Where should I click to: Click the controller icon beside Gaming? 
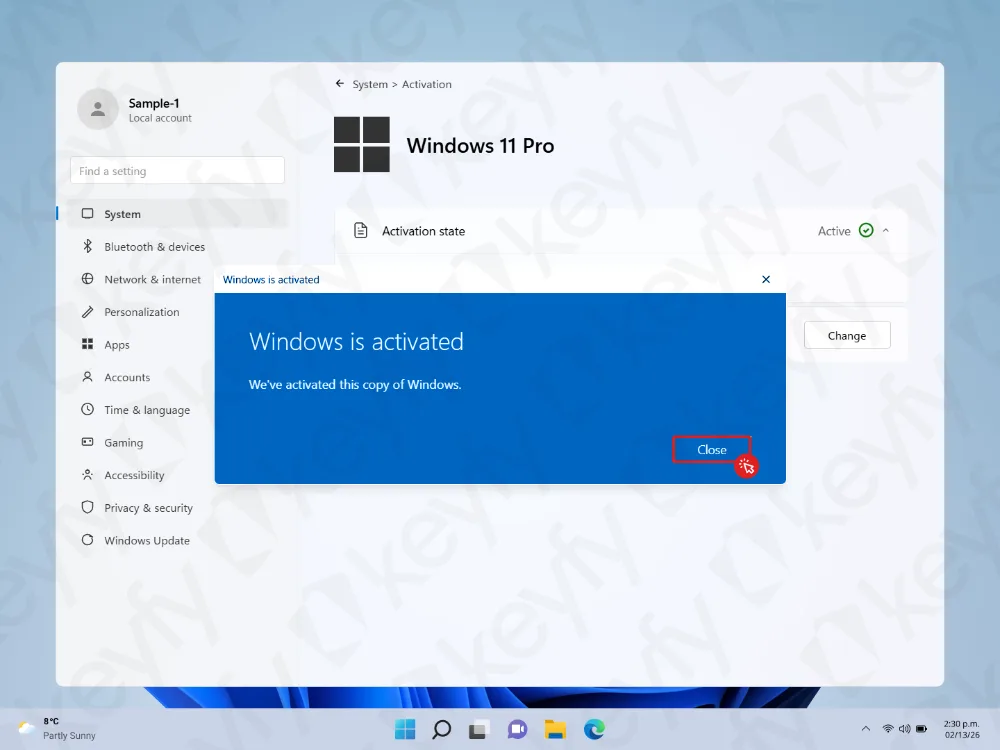(x=87, y=442)
